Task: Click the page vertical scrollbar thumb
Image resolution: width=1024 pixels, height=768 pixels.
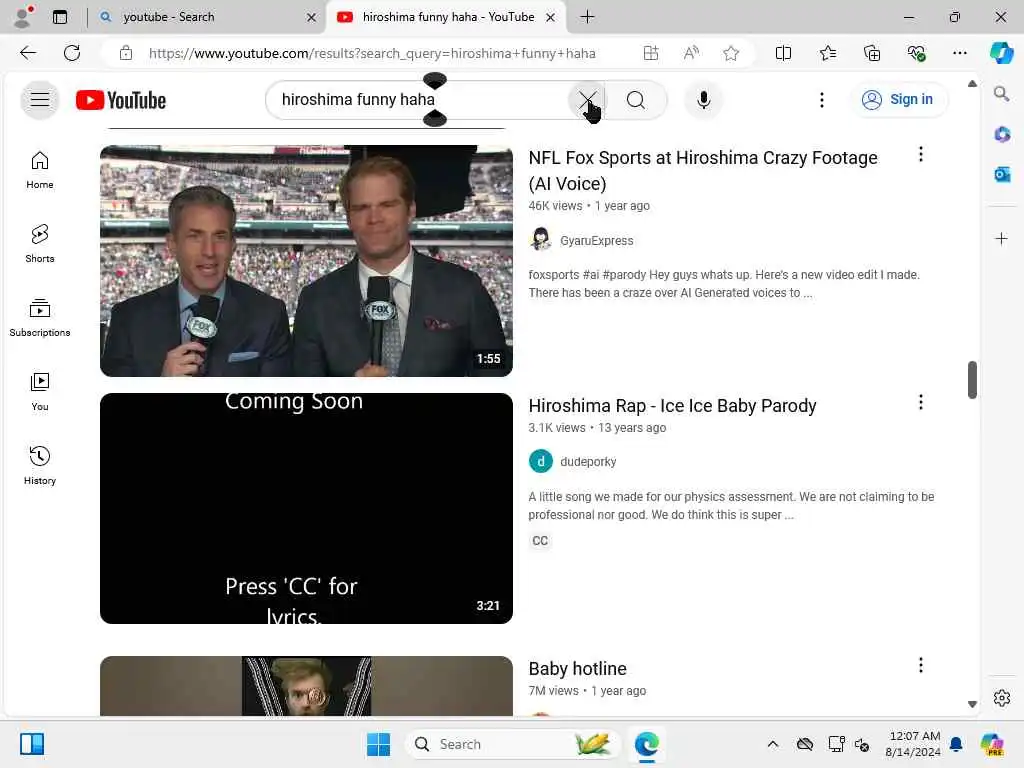Action: coord(972,379)
